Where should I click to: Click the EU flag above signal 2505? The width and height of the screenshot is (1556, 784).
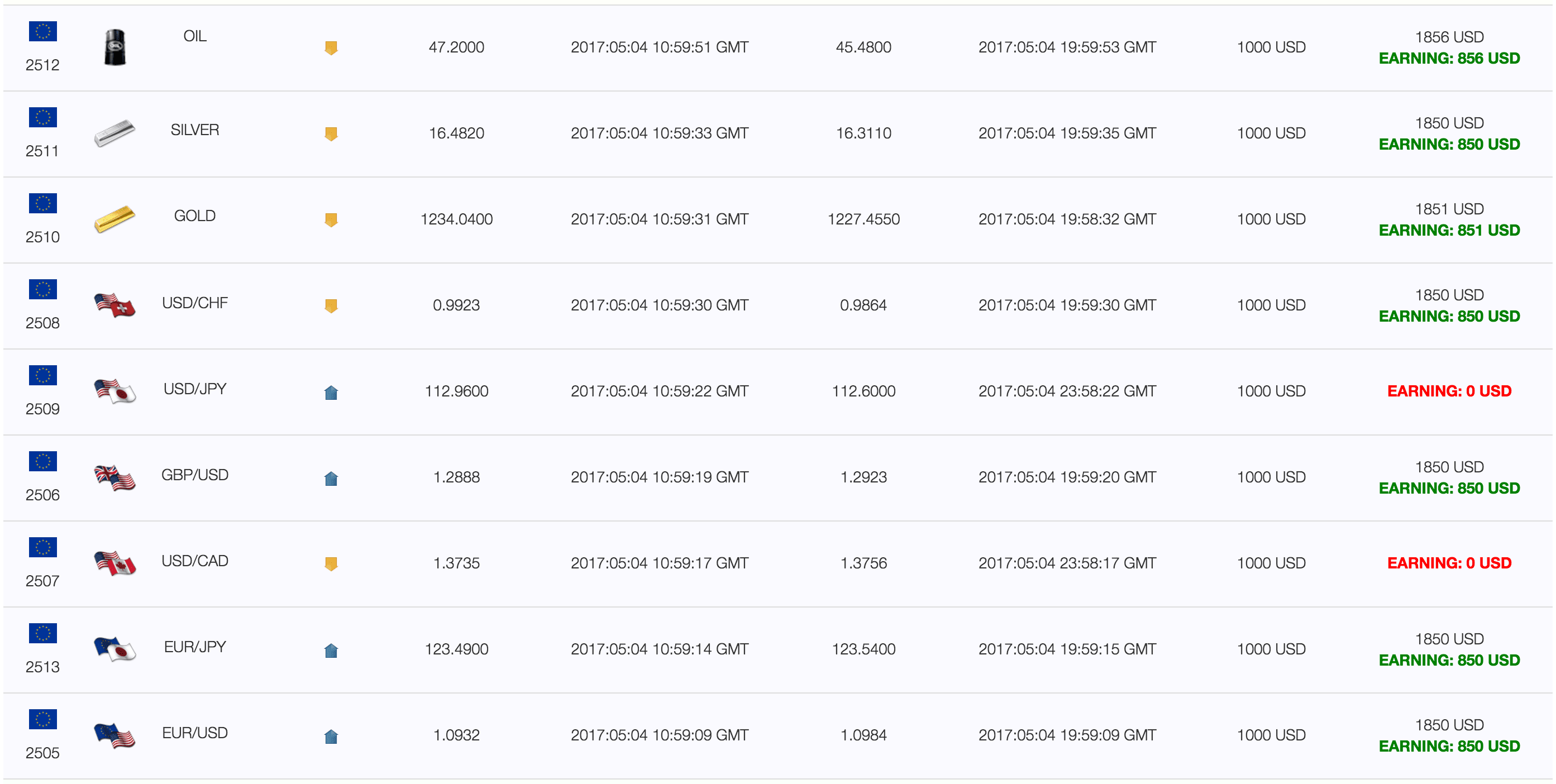(43, 719)
